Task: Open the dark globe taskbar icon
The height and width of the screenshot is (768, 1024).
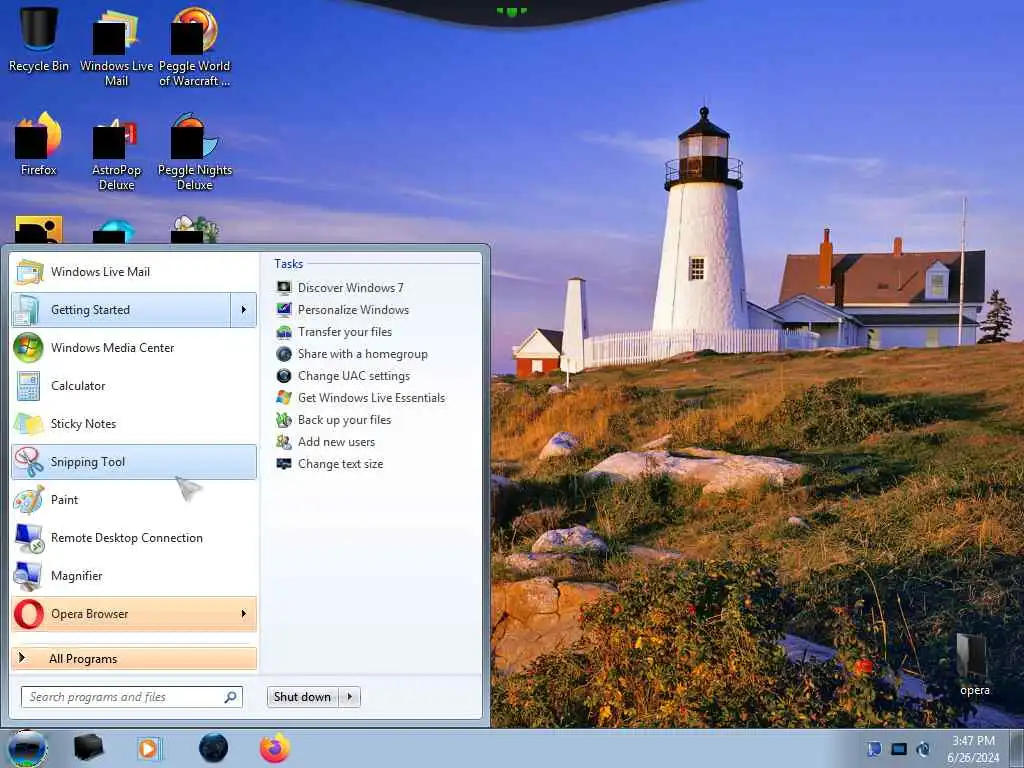Action: [213, 748]
